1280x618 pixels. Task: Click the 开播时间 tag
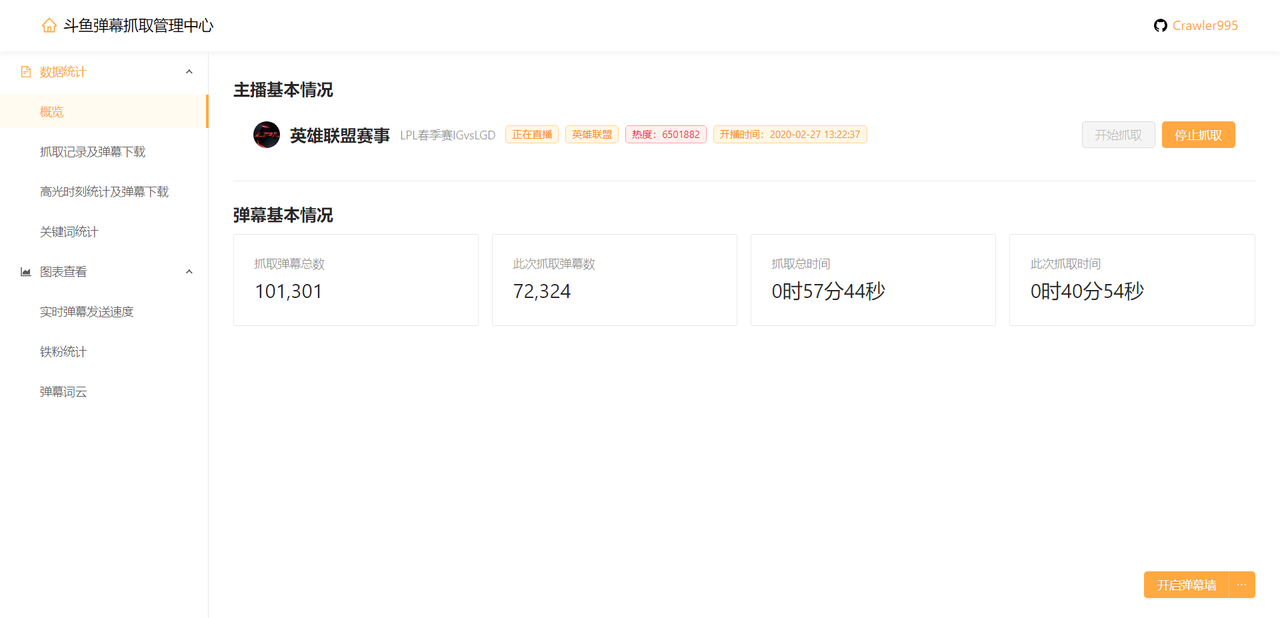pos(790,134)
